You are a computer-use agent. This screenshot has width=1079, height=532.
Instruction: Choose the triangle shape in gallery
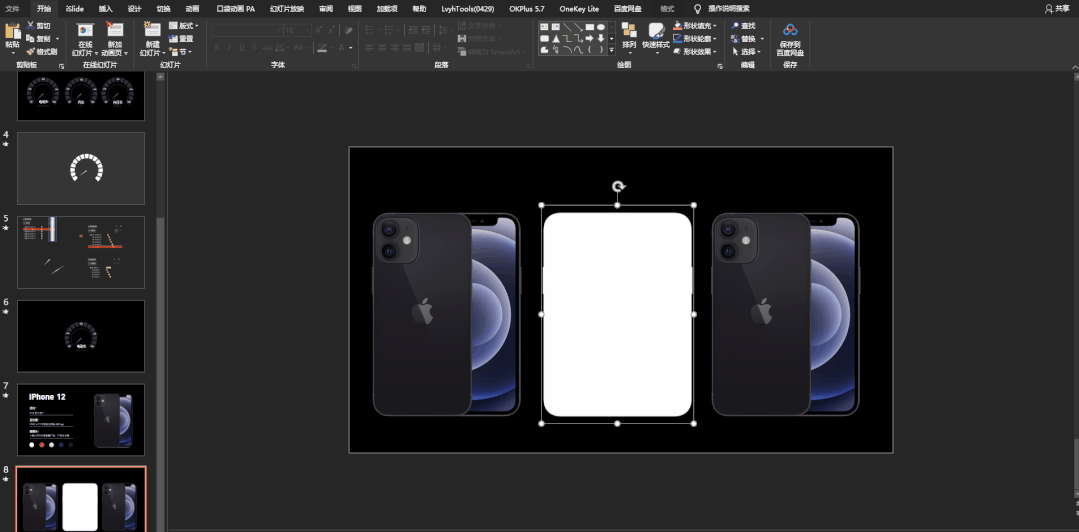(x=555, y=38)
